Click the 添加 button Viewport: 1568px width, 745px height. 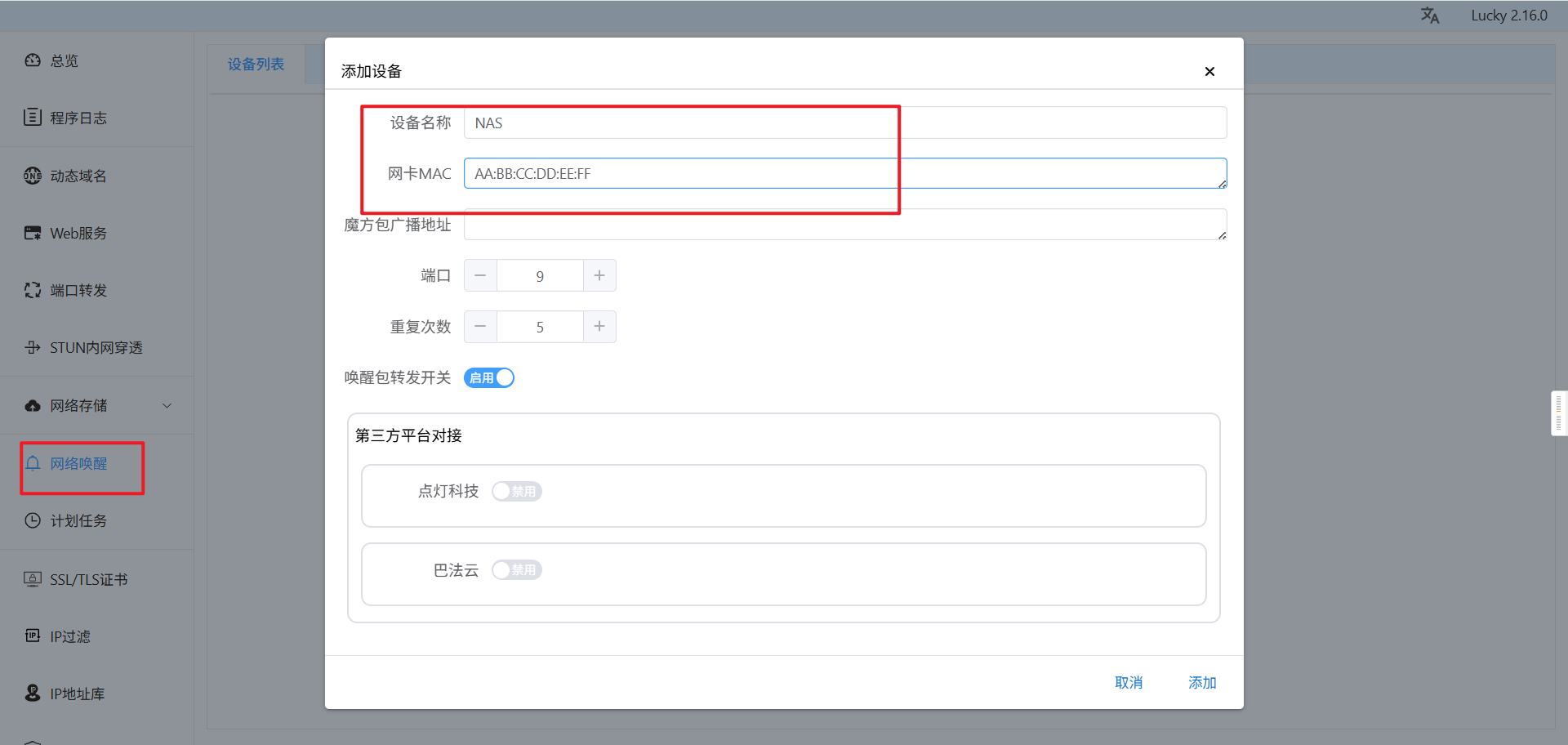[1202, 683]
